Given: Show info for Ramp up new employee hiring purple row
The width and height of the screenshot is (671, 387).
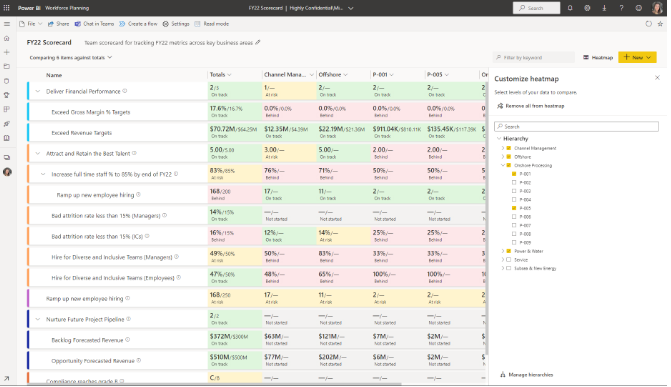Looking at the screenshot, I should [128, 298].
